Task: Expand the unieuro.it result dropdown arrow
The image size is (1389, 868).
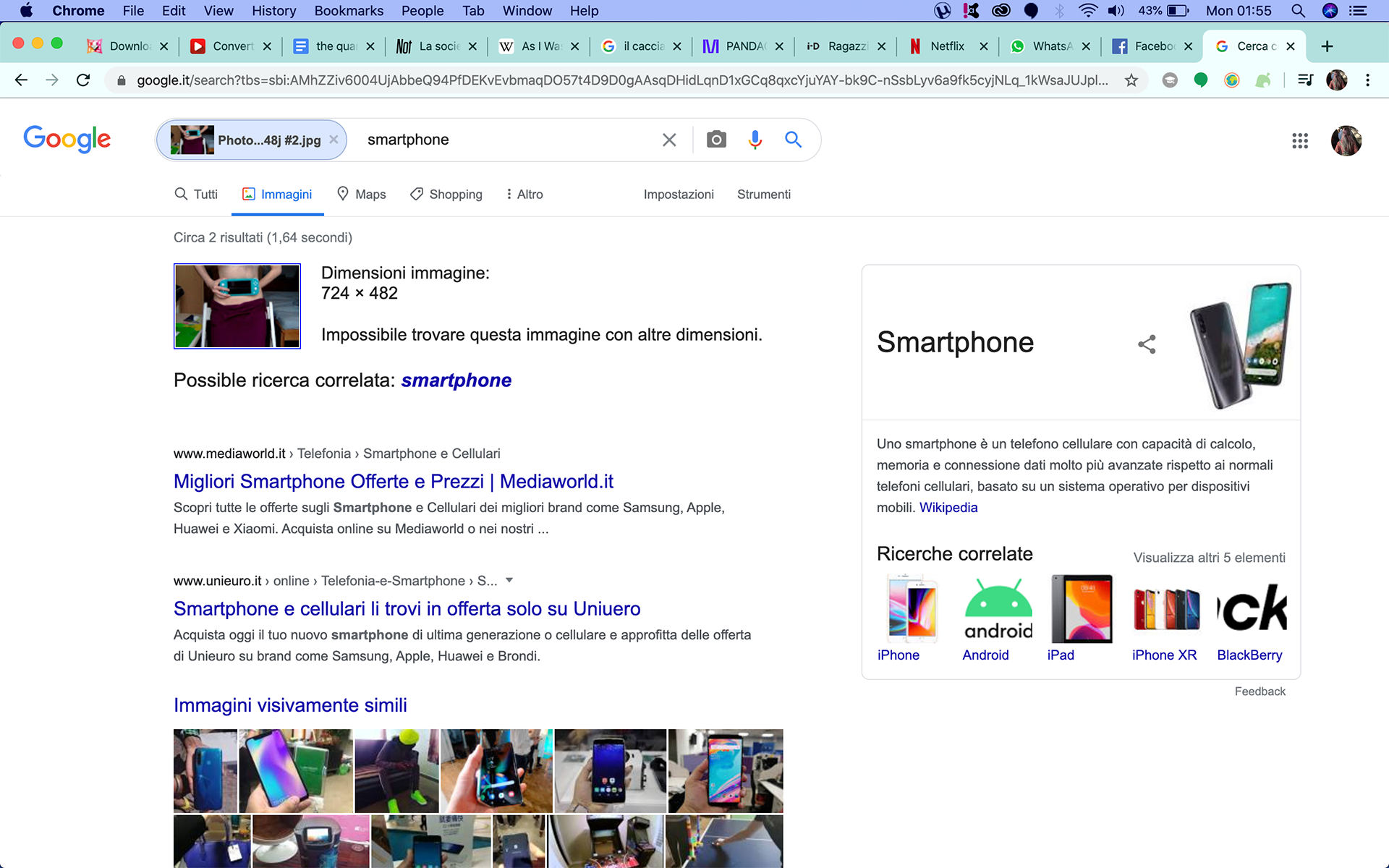Action: point(509,580)
